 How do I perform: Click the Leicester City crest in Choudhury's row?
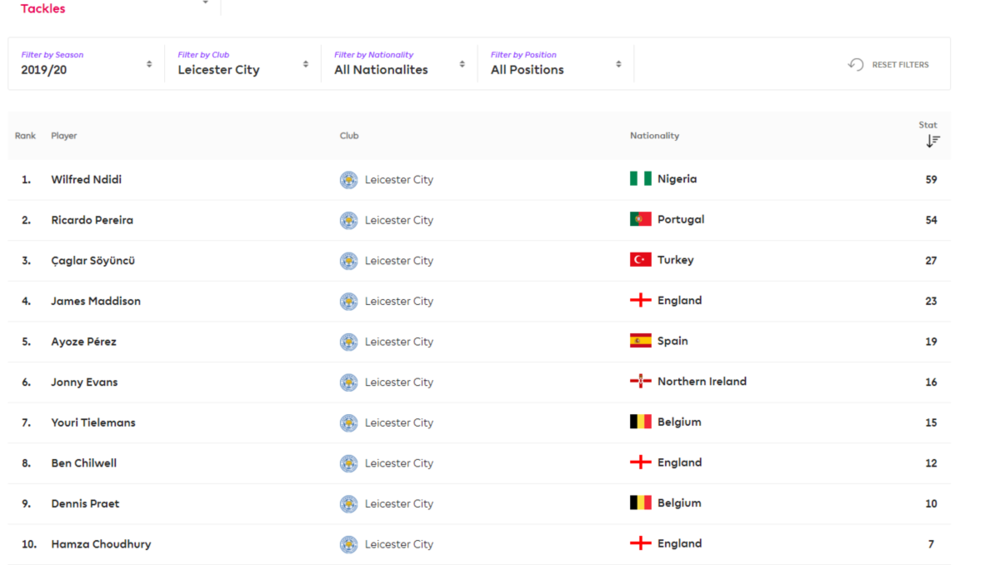coord(349,545)
